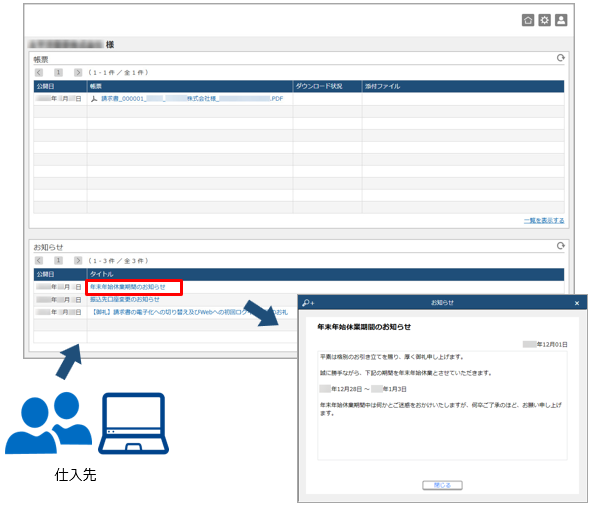591x508 pixels.
Task: Refresh the お知らせ panel
Action: click(x=560, y=246)
